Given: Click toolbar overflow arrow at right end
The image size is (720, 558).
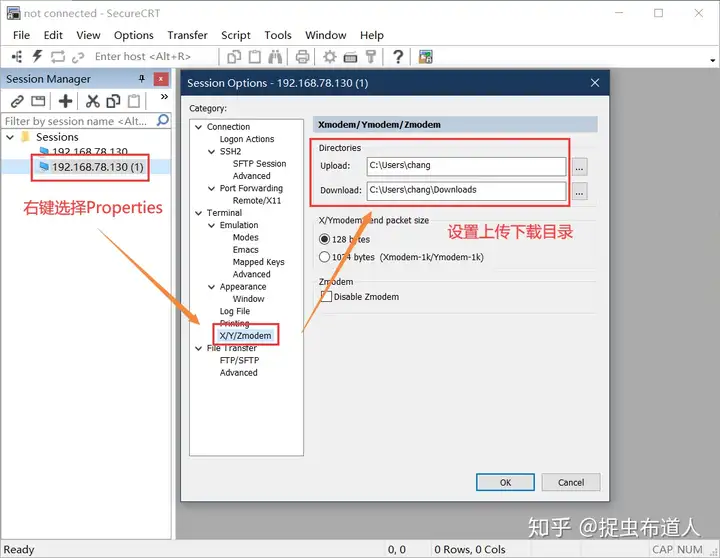Looking at the screenshot, I should [x=712, y=60].
